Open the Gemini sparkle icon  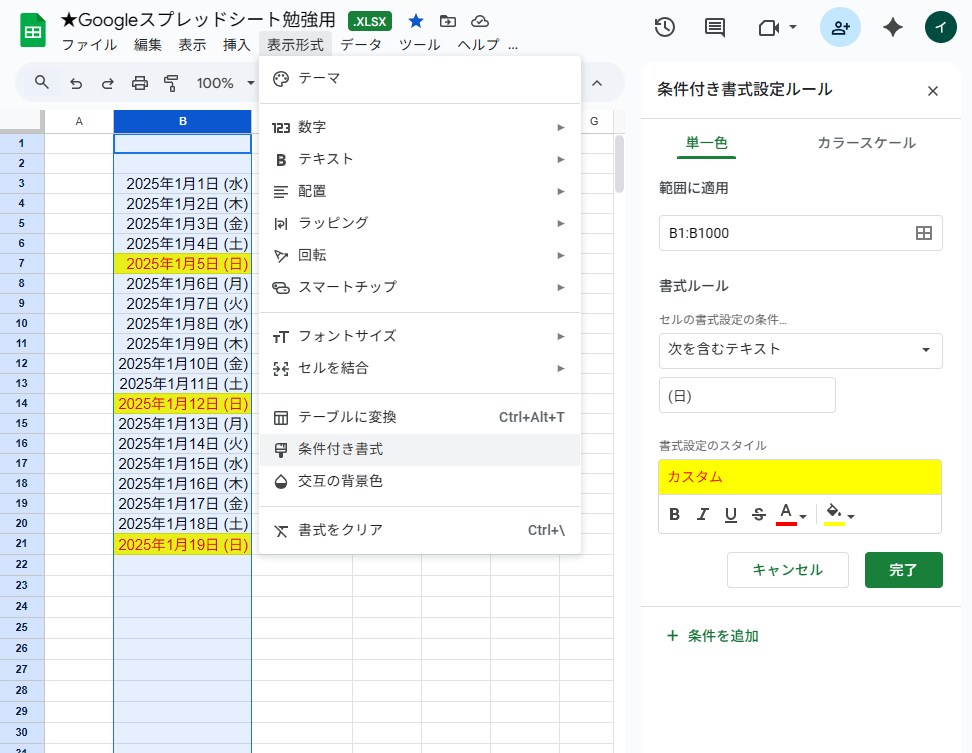tap(893, 28)
